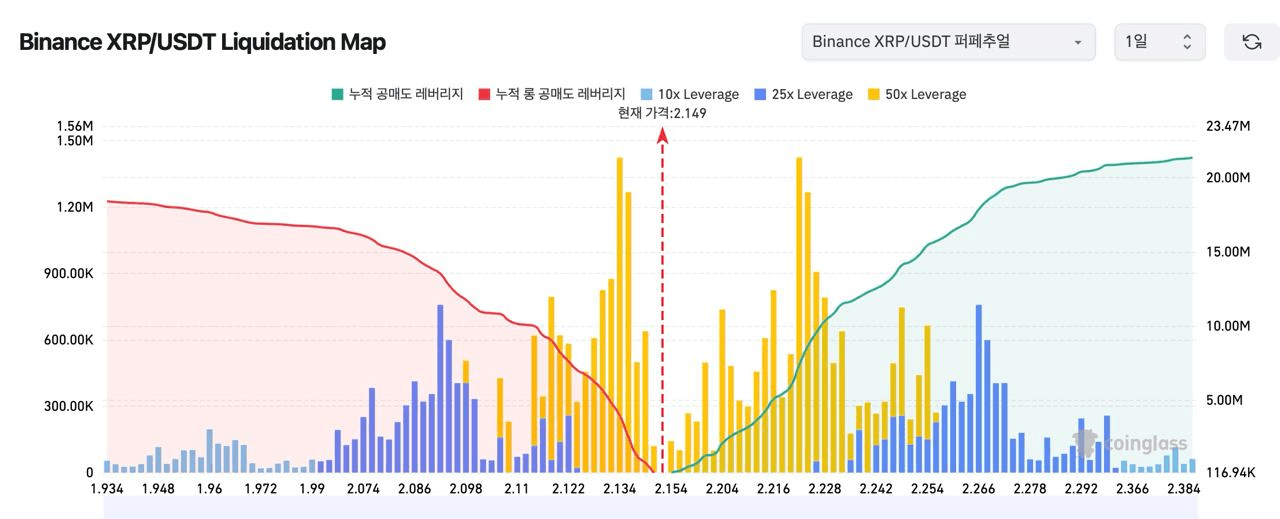This screenshot has width=1280, height=519.
Task: Open the 1일 timeframe selector
Action: tap(1160, 42)
